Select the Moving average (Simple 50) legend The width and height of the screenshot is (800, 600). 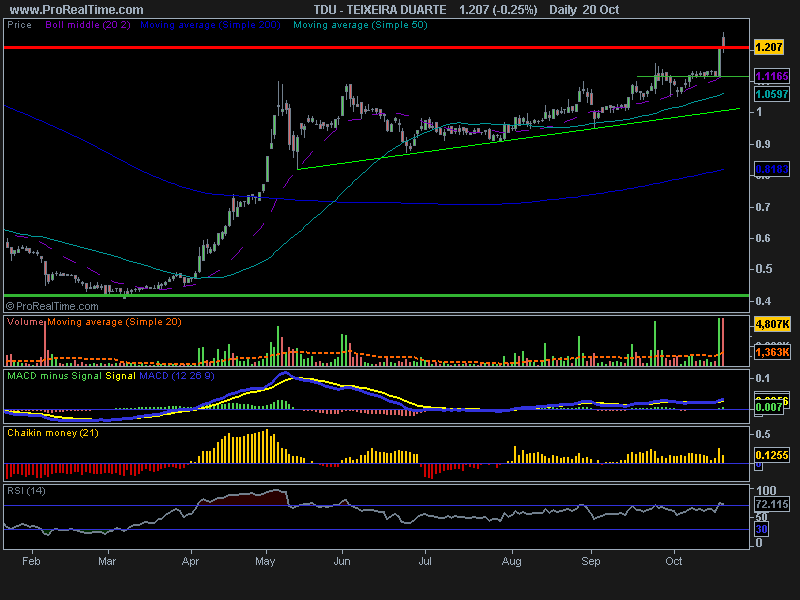pos(360,25)
